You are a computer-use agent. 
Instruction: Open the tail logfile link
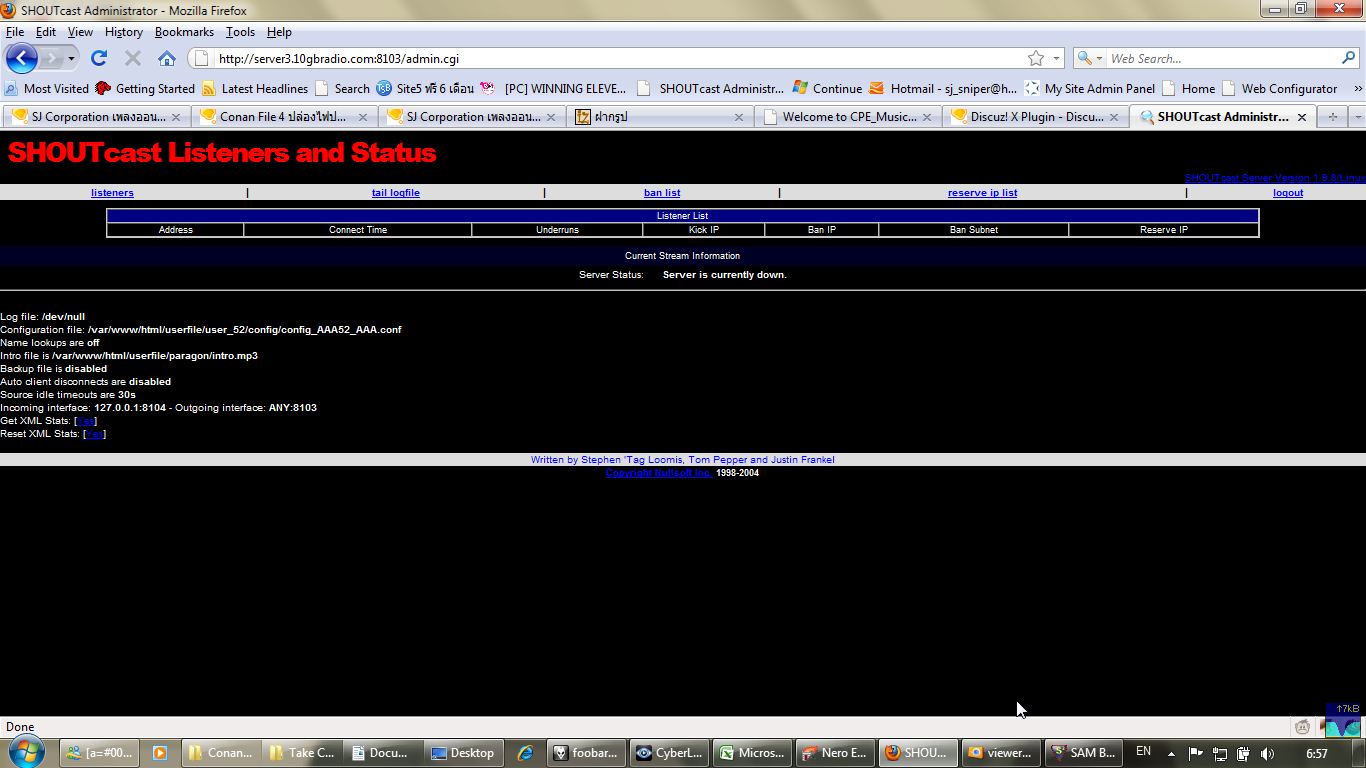(x=396, y=193)
